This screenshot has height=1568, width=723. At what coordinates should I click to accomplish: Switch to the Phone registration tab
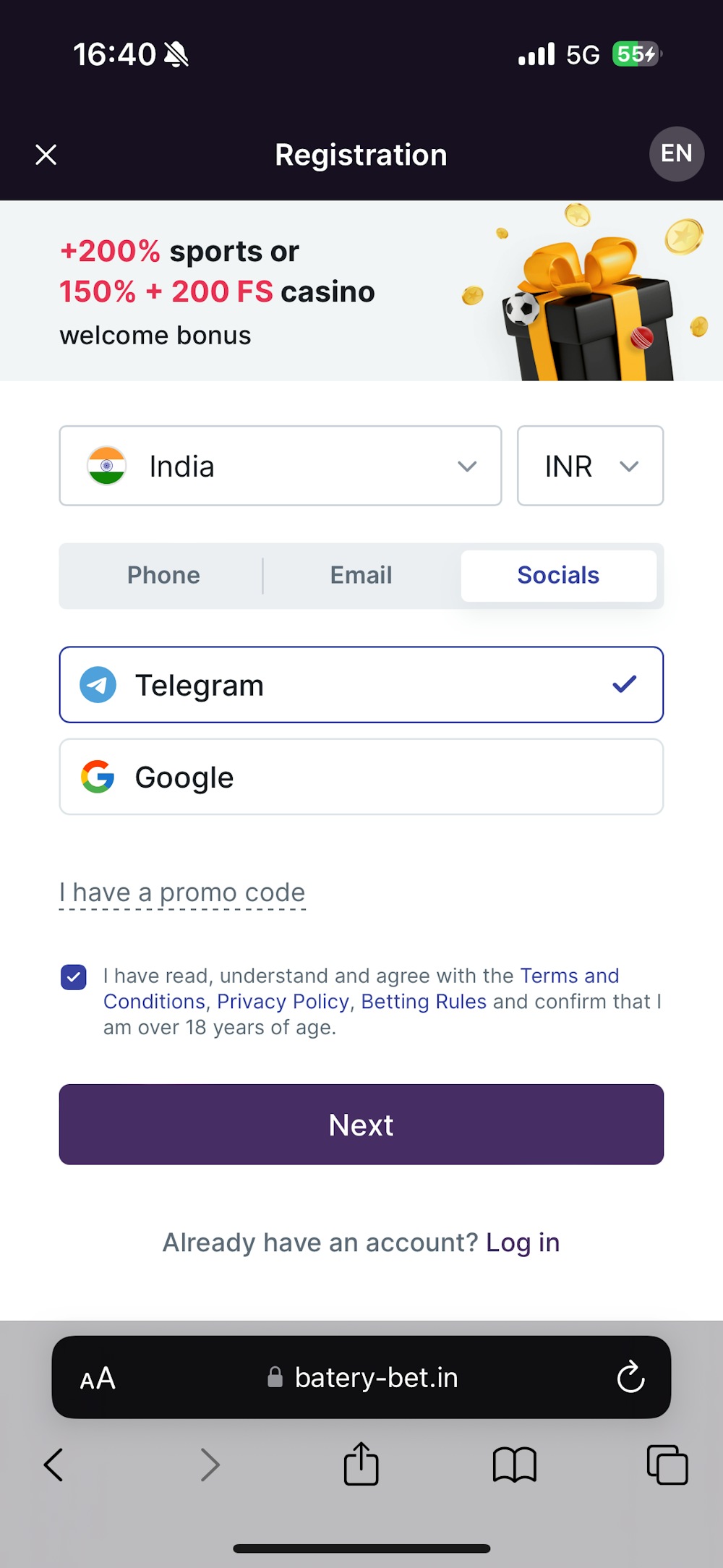tap(163, 575)
